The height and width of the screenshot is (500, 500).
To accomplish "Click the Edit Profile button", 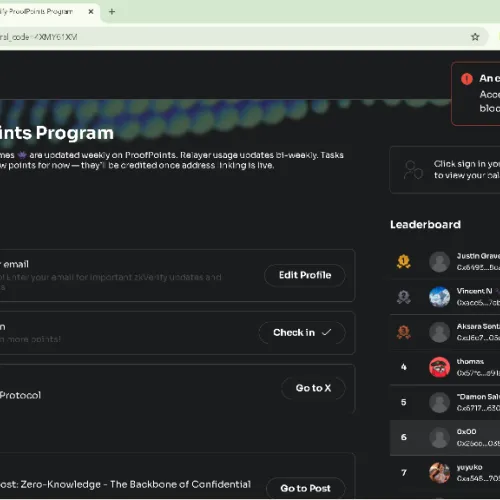I will pyautogui.click(x=305, y=275).
